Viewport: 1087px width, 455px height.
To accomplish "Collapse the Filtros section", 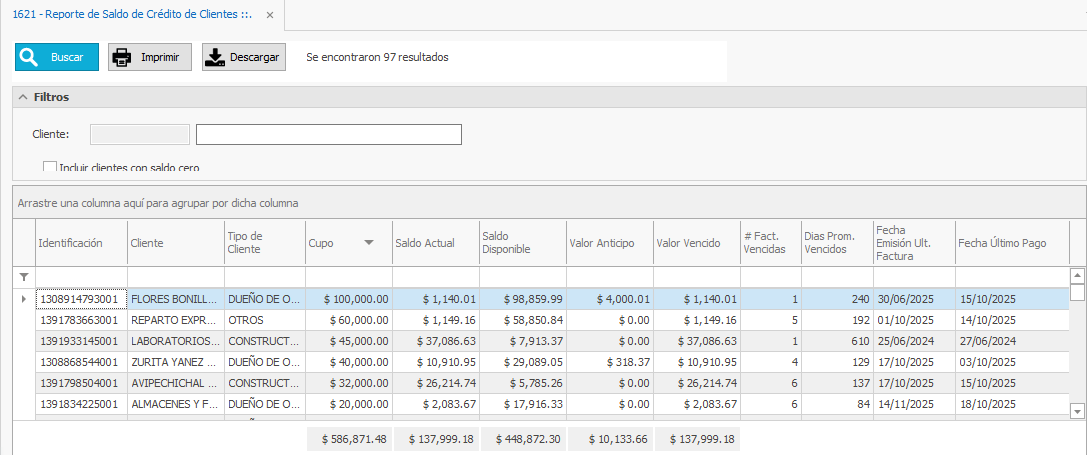I will click(22, 97).
